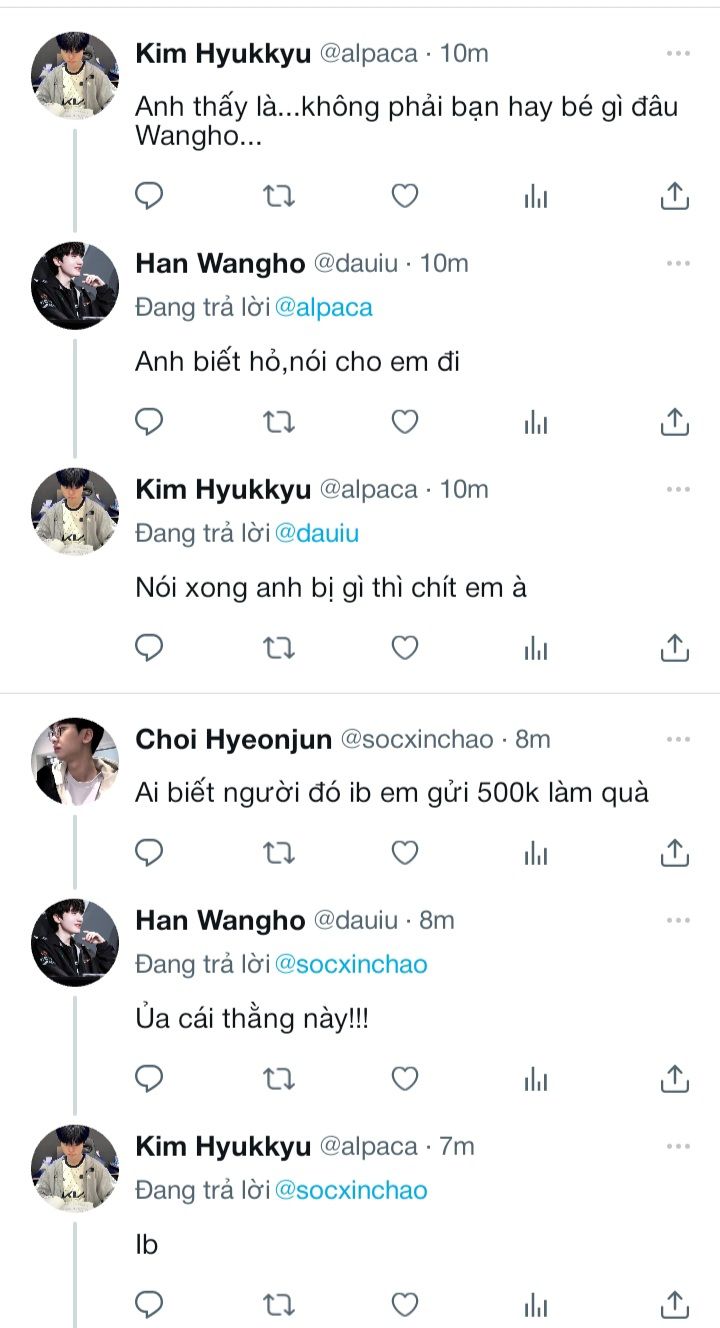This screenshot has height=1328, width=720.
Task: Reply to Kim Hyukkyu's first tweet about Wangho
Action: tap(149, 197)
